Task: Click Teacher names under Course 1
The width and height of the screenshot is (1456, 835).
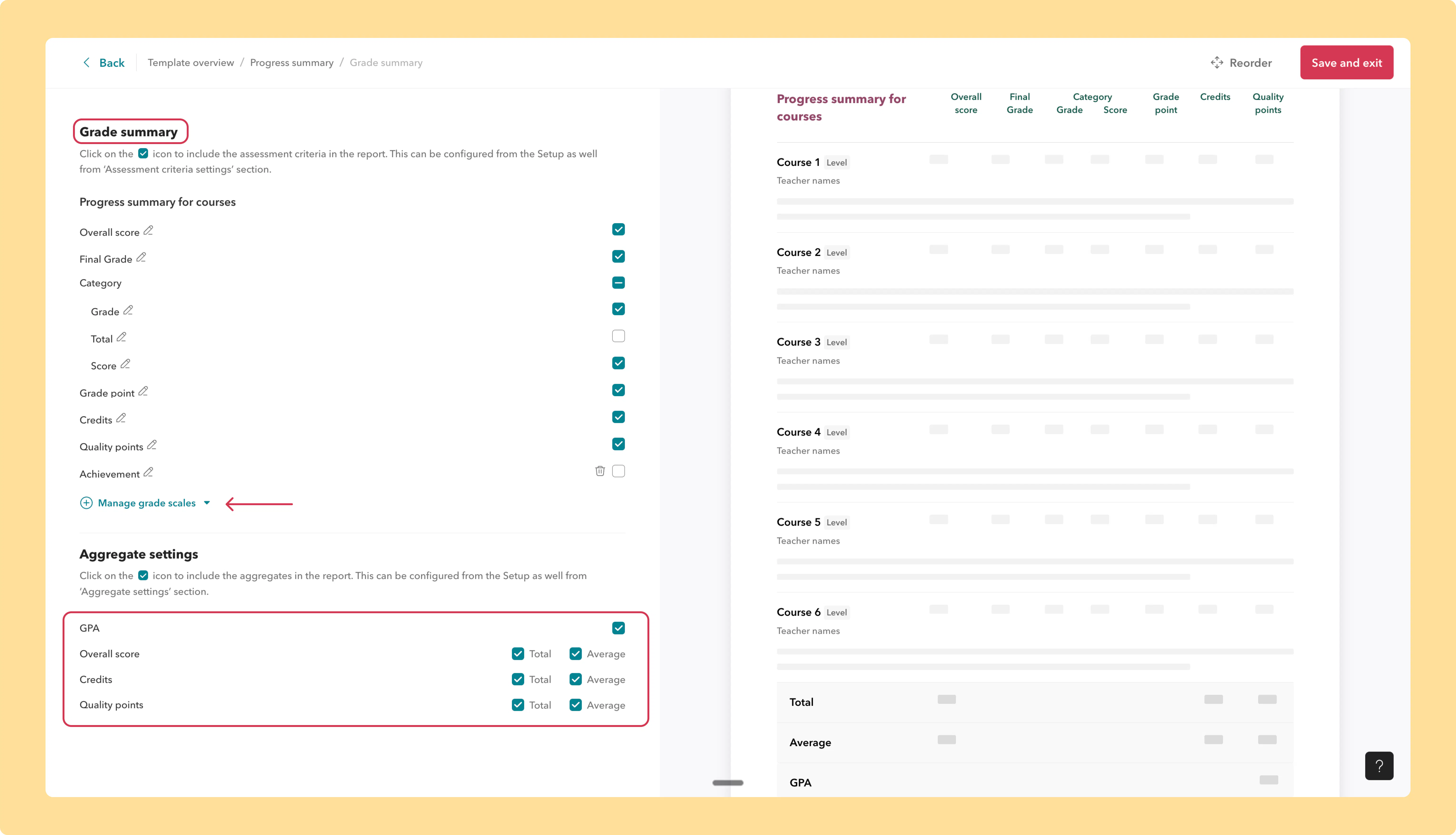Action: [808, 181]
